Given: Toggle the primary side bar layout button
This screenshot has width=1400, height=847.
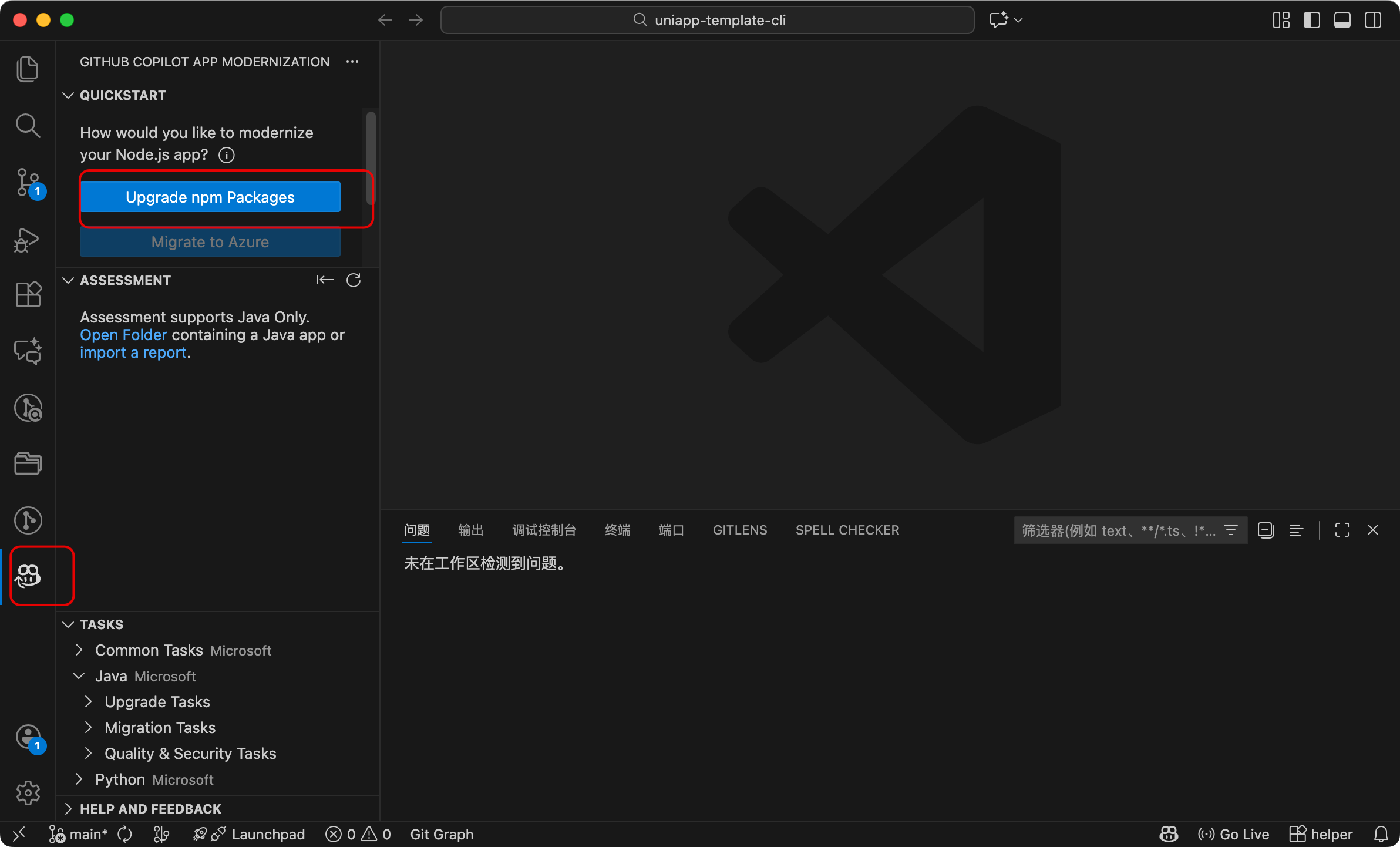Looking at the screenshot, I should pyautogui.click(x=1311, y=20).
